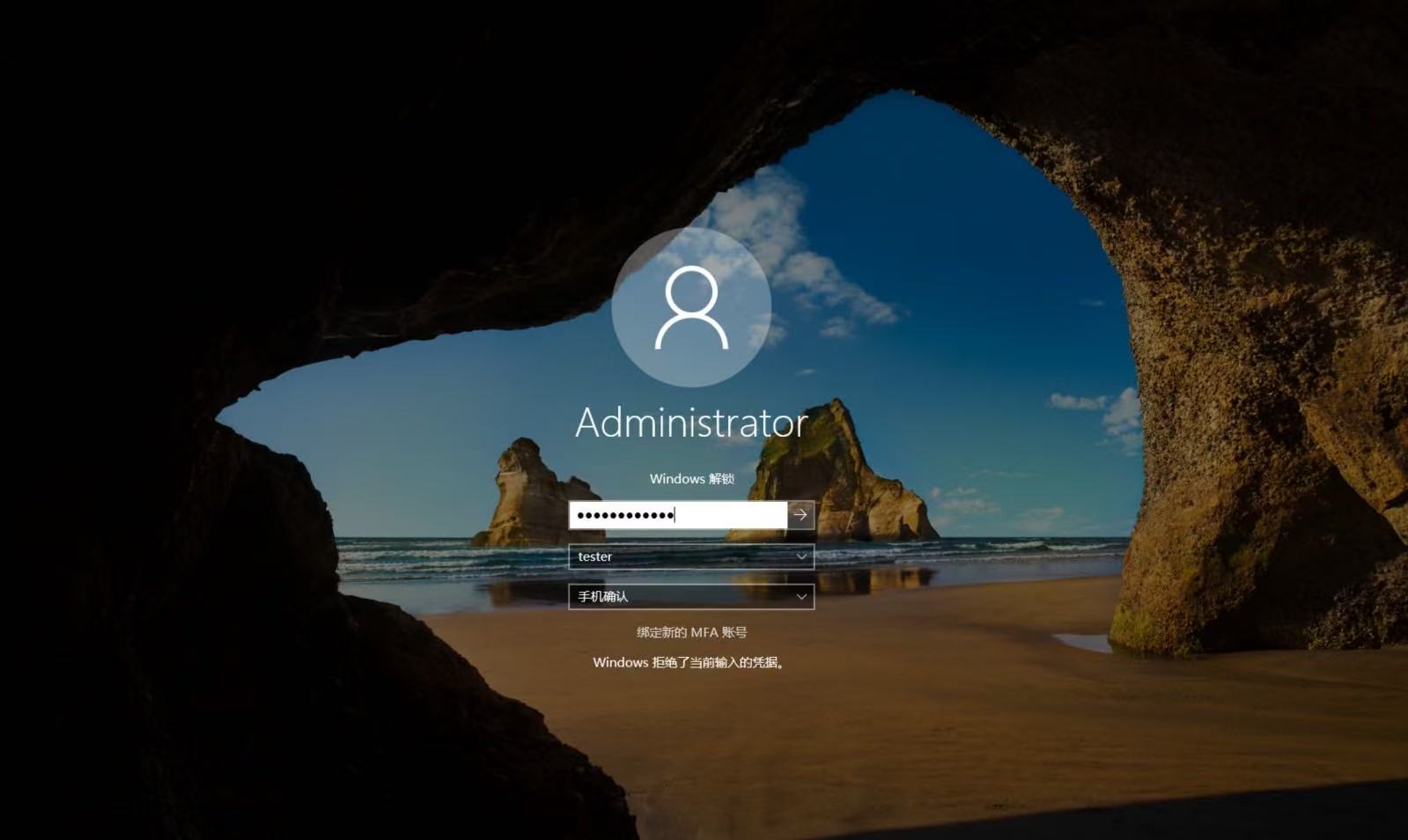Click the 绑定新的 MFA 账号 link

click(x=691, y=632)
